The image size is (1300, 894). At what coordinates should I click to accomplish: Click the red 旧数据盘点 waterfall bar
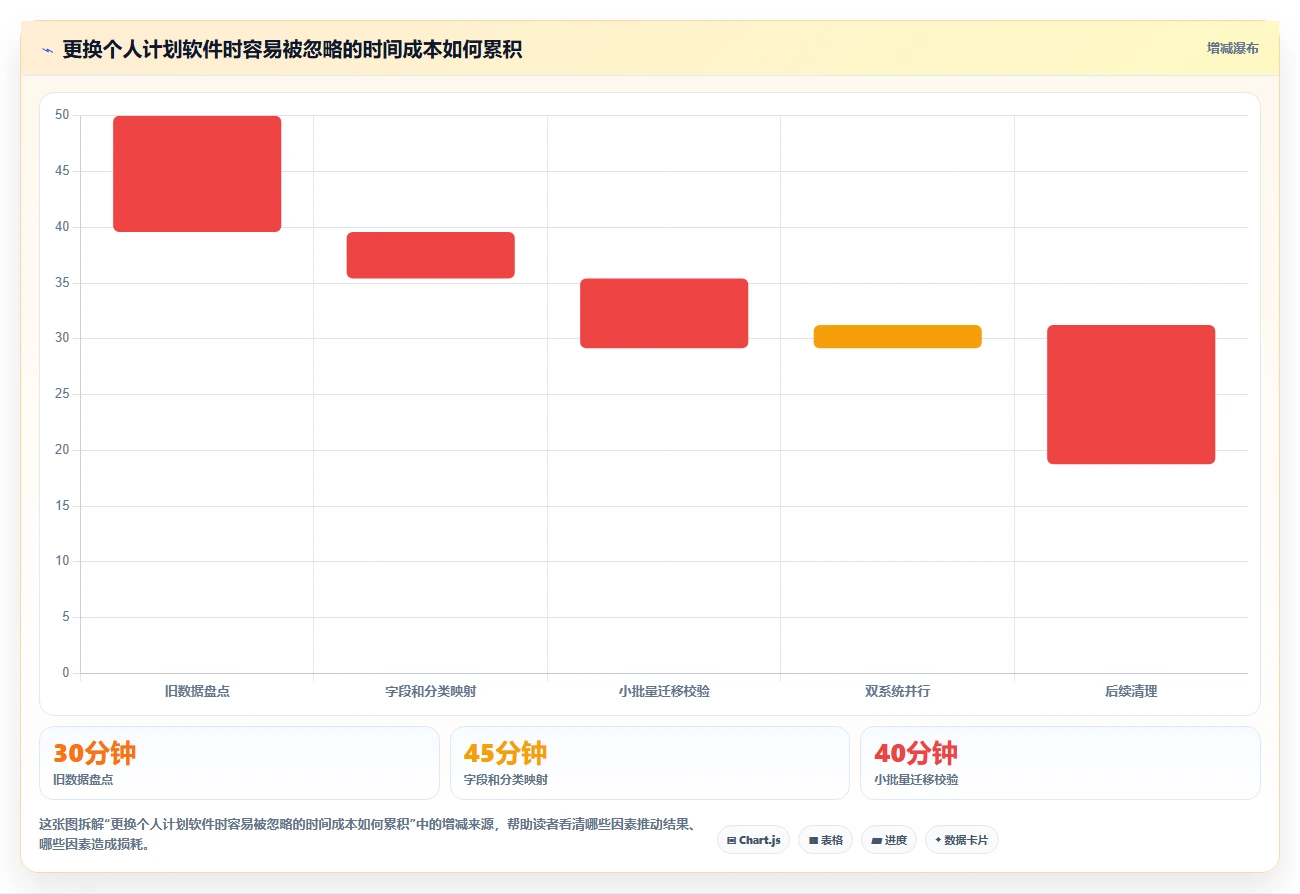pos(197,174)
